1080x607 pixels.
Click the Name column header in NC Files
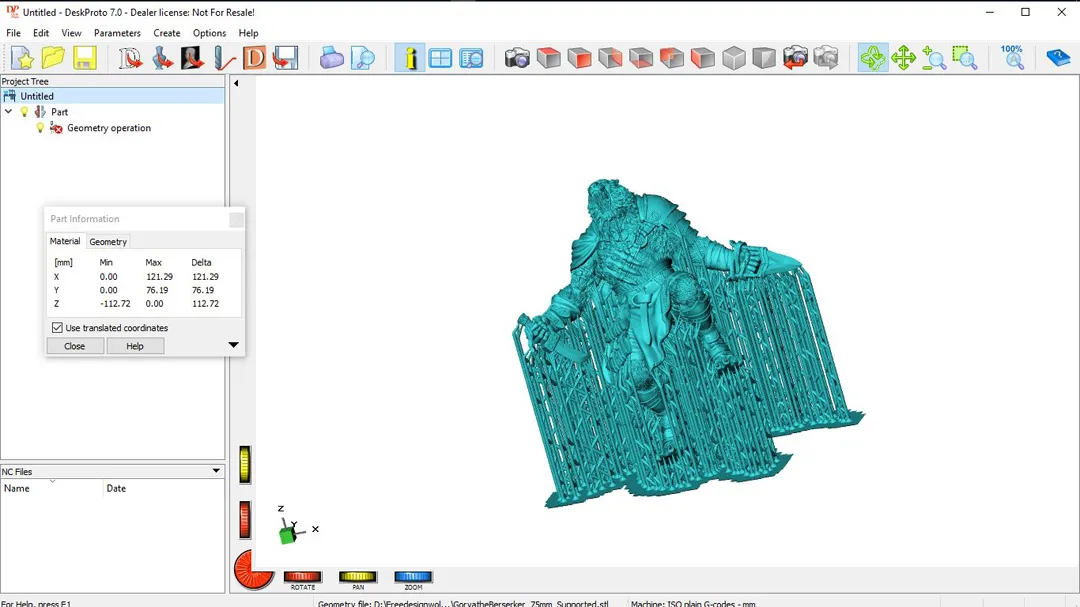(52, 488)
